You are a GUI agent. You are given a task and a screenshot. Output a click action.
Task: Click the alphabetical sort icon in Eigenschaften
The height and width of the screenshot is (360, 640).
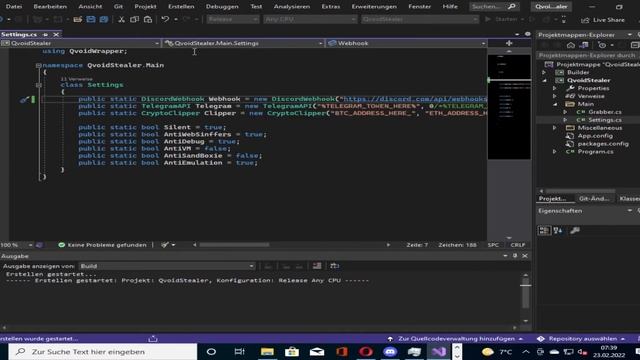tap(558, 231)
